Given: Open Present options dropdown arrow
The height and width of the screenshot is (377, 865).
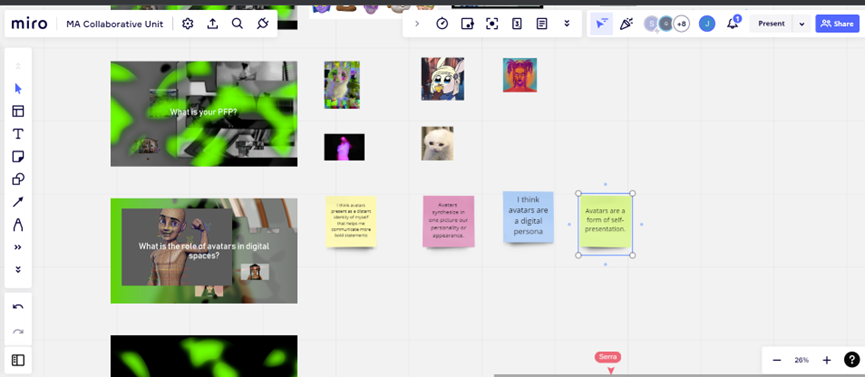Looking at the screenshot, I should point(802,24).
